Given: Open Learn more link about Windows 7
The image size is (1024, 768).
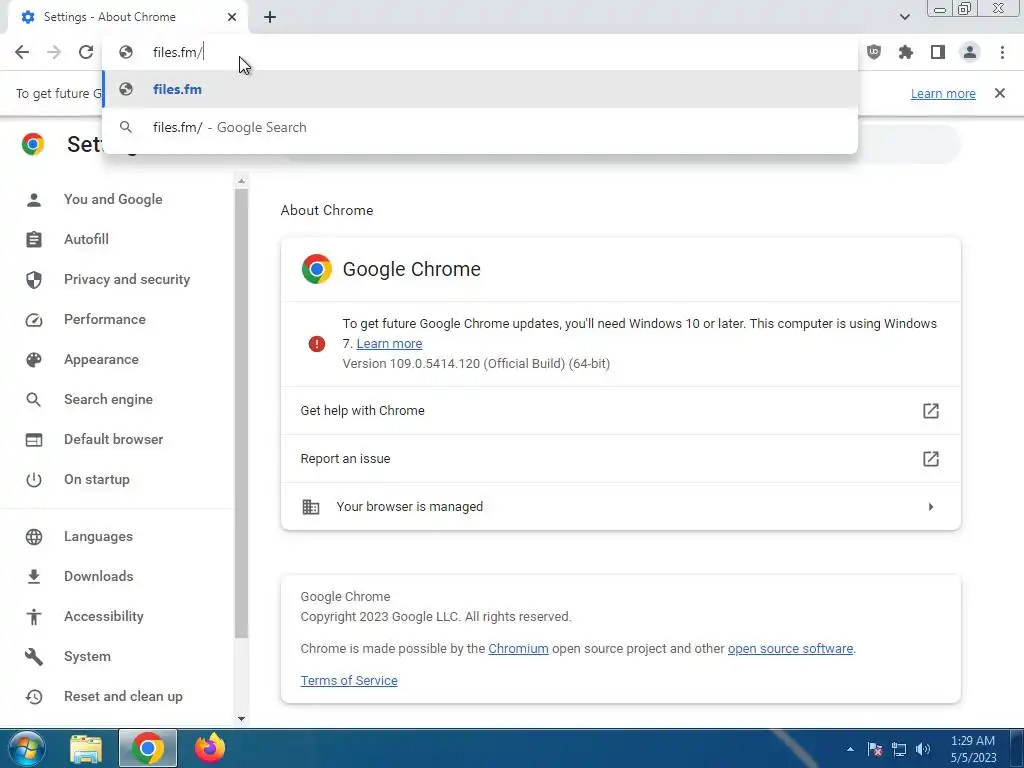Looking at the screenshot, I should point(389,344).
